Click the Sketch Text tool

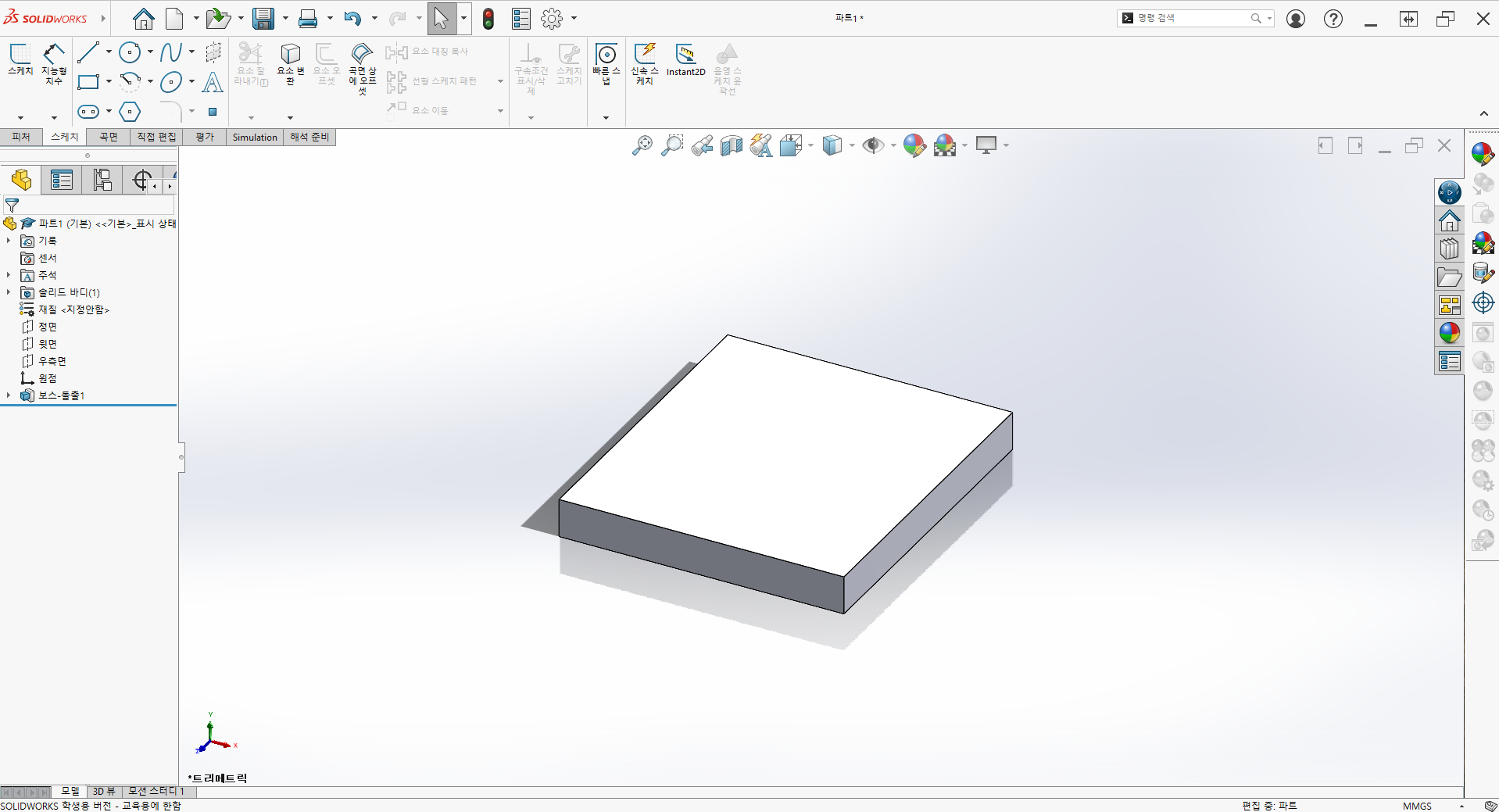point(212,82)
